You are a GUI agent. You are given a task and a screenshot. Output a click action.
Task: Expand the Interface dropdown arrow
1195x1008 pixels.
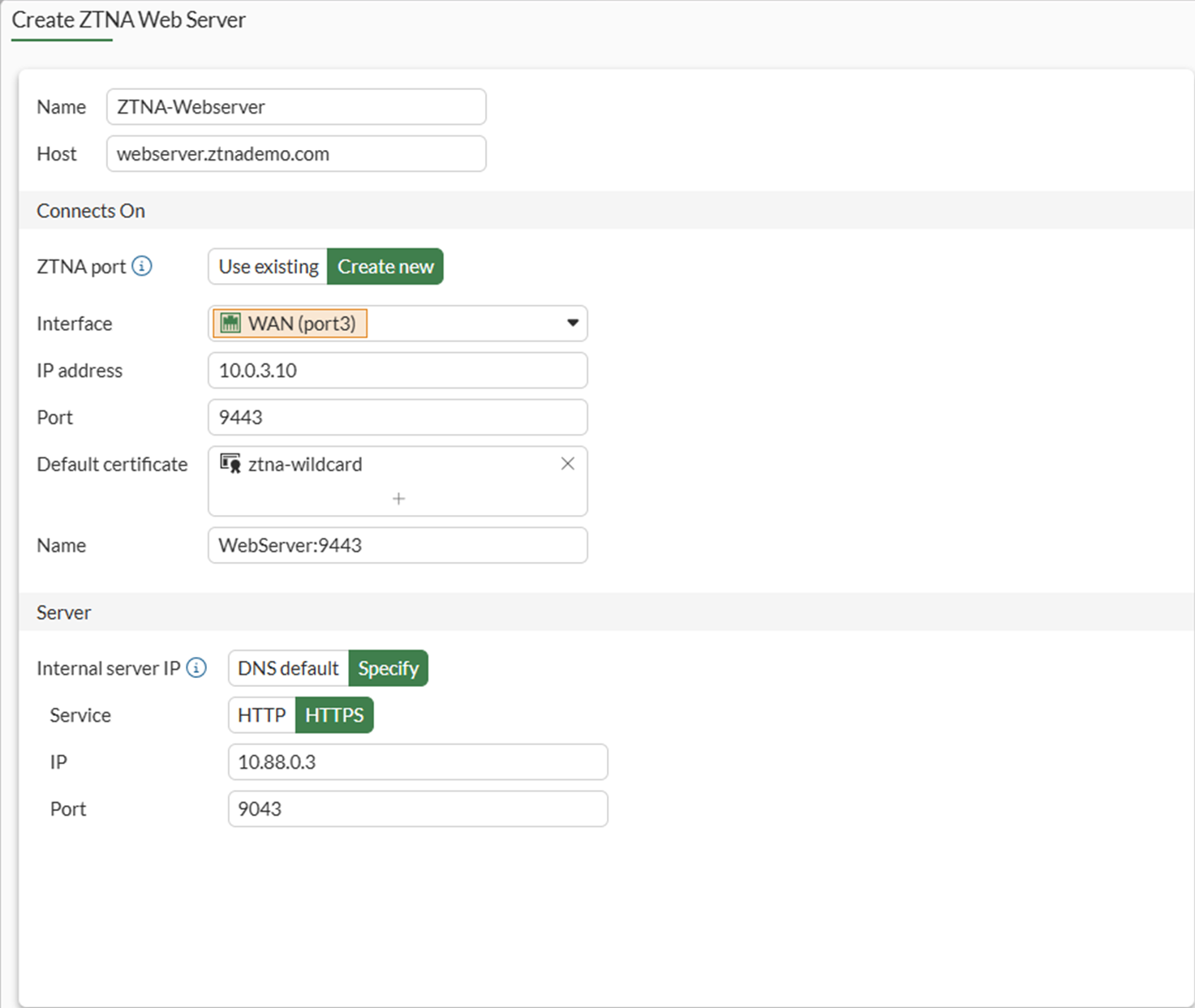[x=573, y=323]
